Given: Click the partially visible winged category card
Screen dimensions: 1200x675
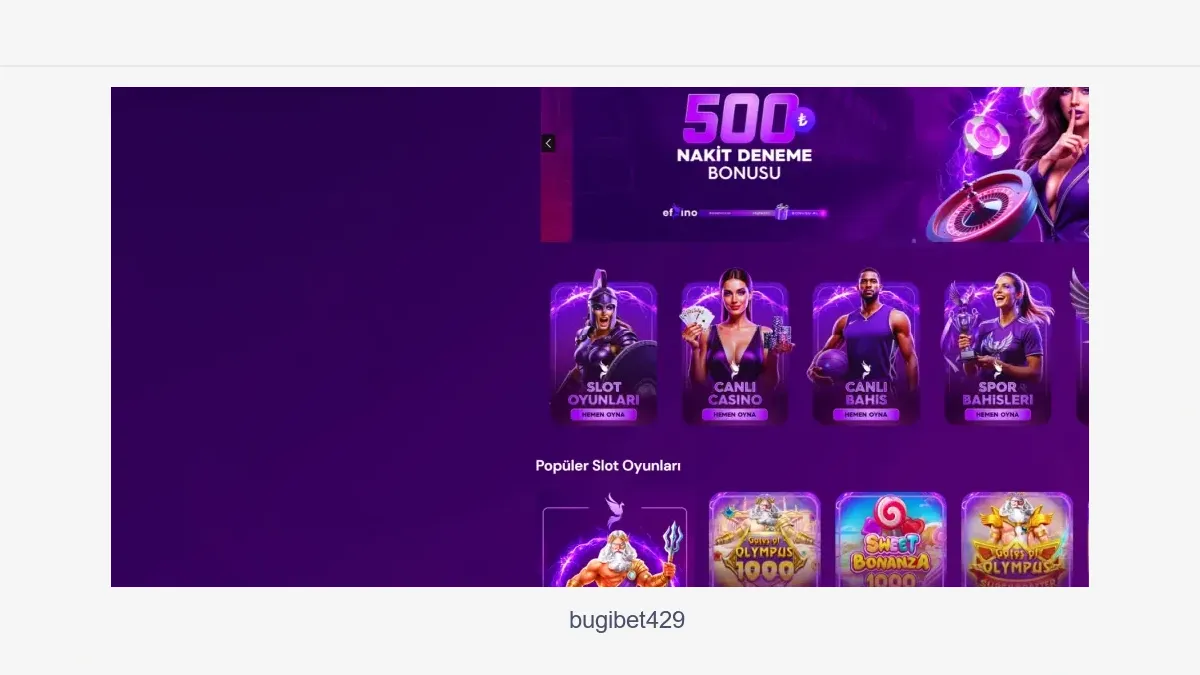Looking at the screenshot, I should coord(1082,347).
